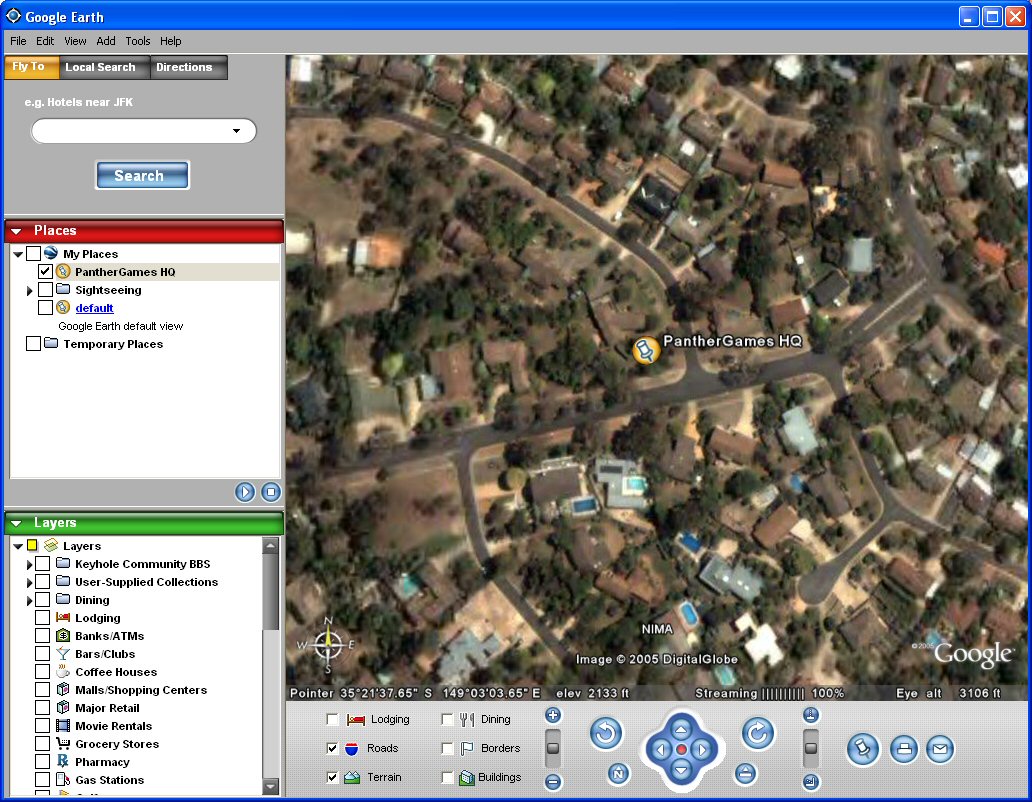Pan the map up with the up arrow
The width and height of the screenshot is (1032, 802).
pyautogui.click(x=681, y=730)
